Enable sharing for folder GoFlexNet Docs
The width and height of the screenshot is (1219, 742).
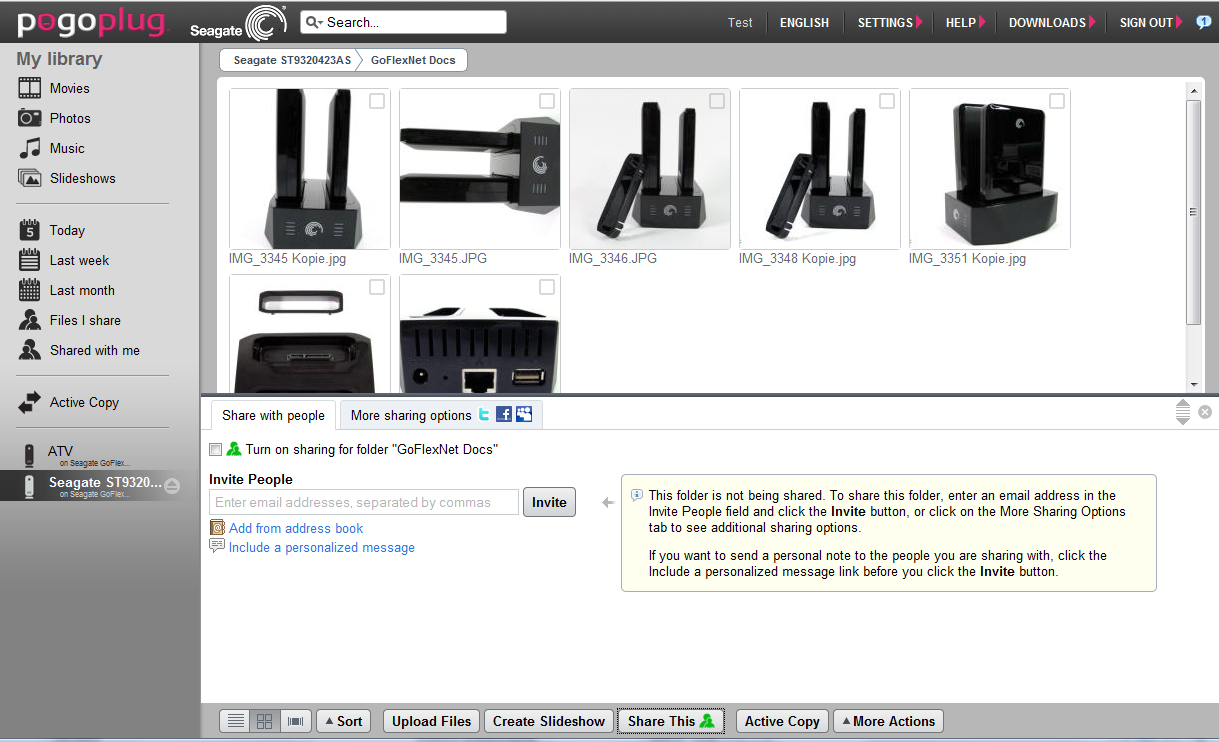(x=216, y=450)
